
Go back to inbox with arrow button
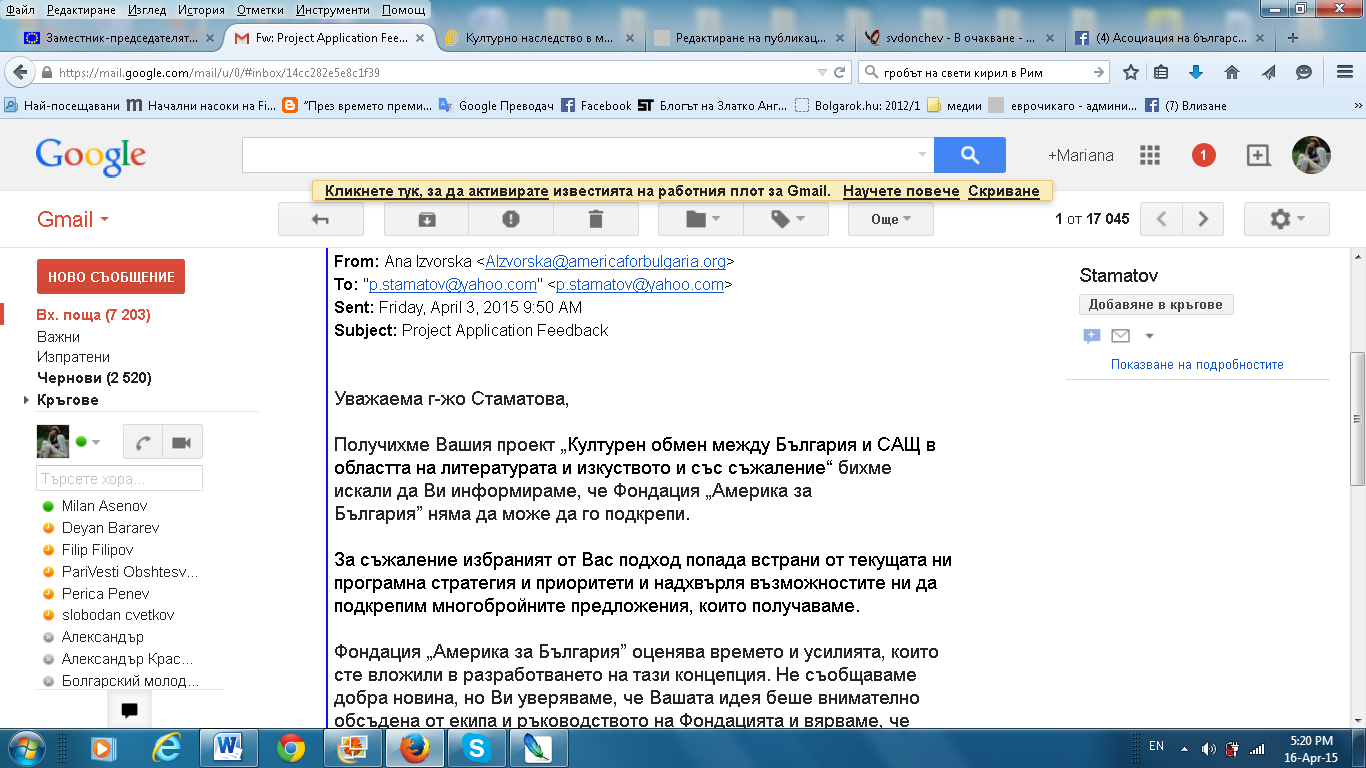[x=321, y=219]
